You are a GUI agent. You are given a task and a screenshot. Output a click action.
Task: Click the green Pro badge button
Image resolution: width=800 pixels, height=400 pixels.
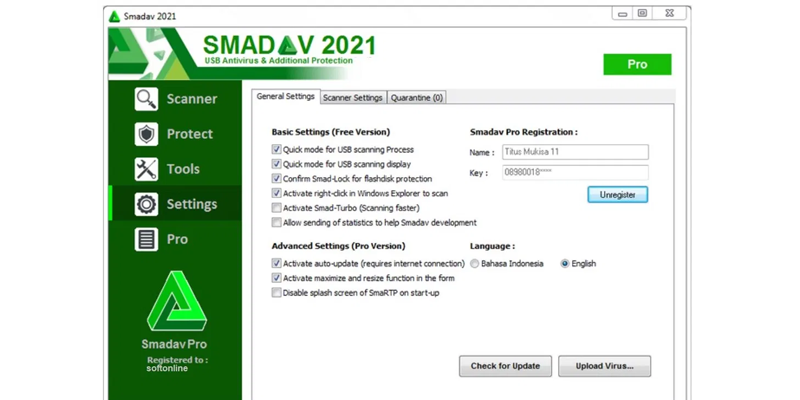click(x=637, y=64)
